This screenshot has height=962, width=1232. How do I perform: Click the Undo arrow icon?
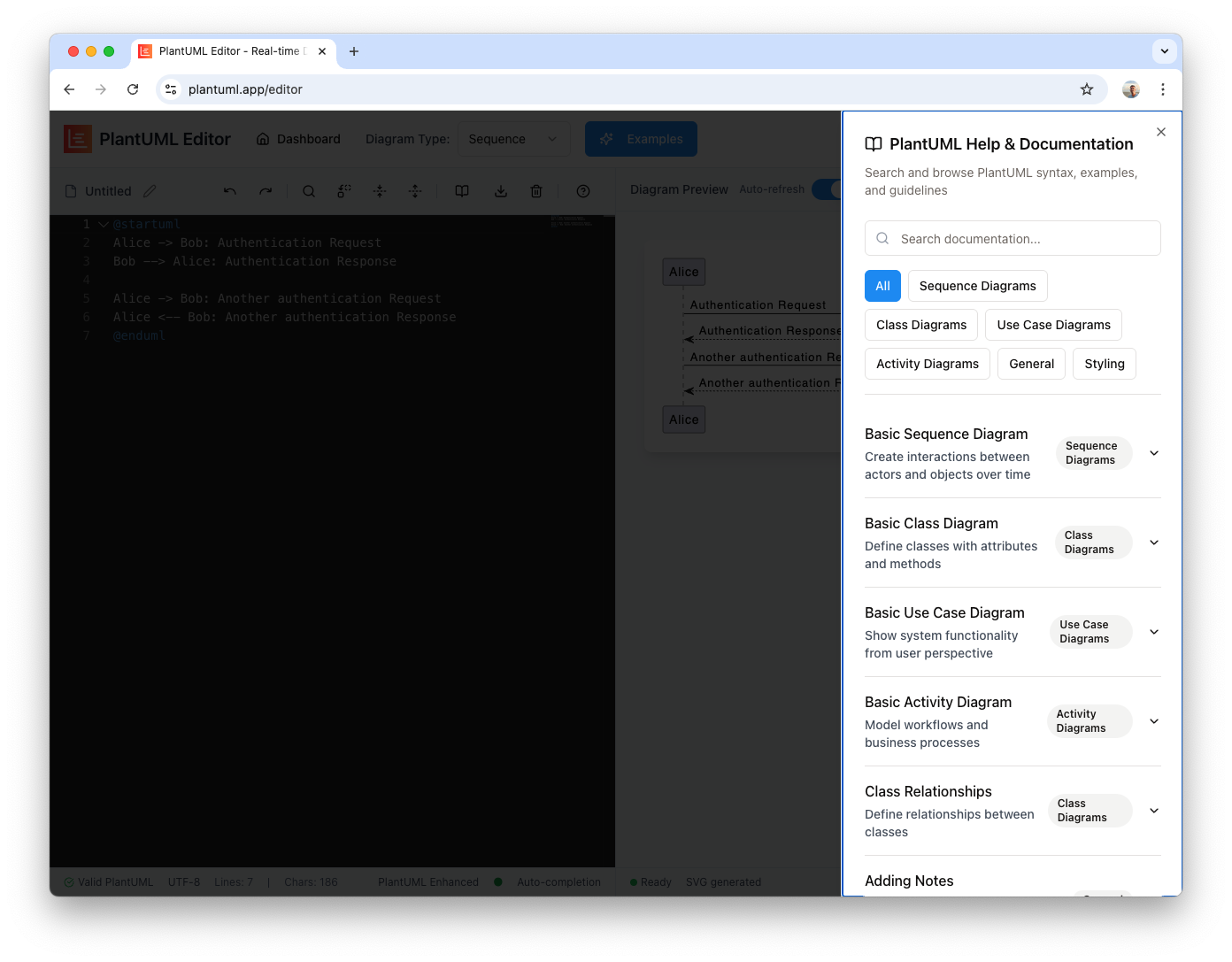pyautogui.click(x=230, y=191)
